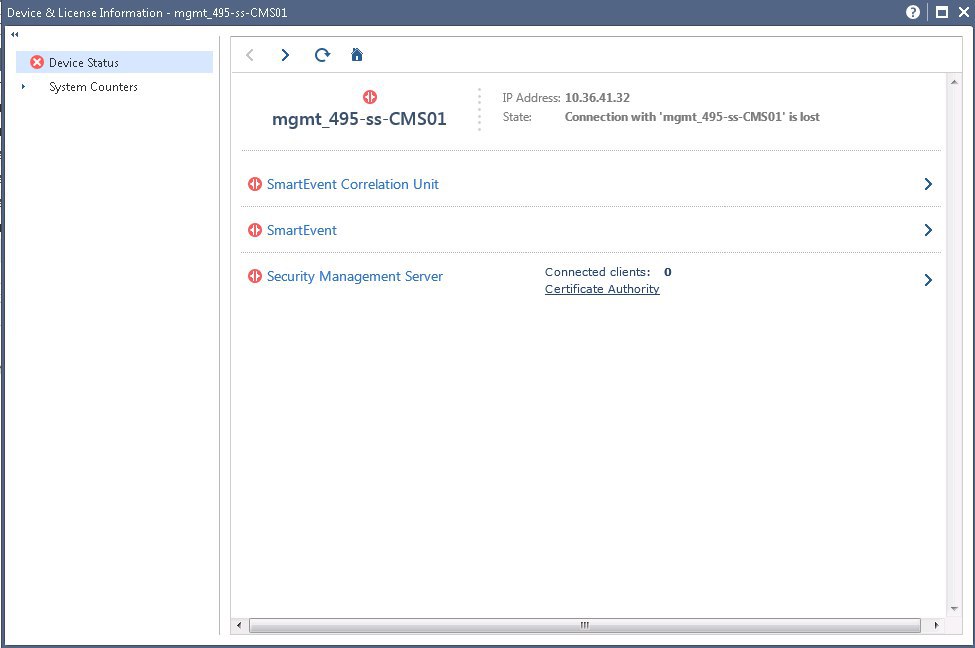Click disconnected status icon above device name
The image size is (975, 648).
[370, 97]
